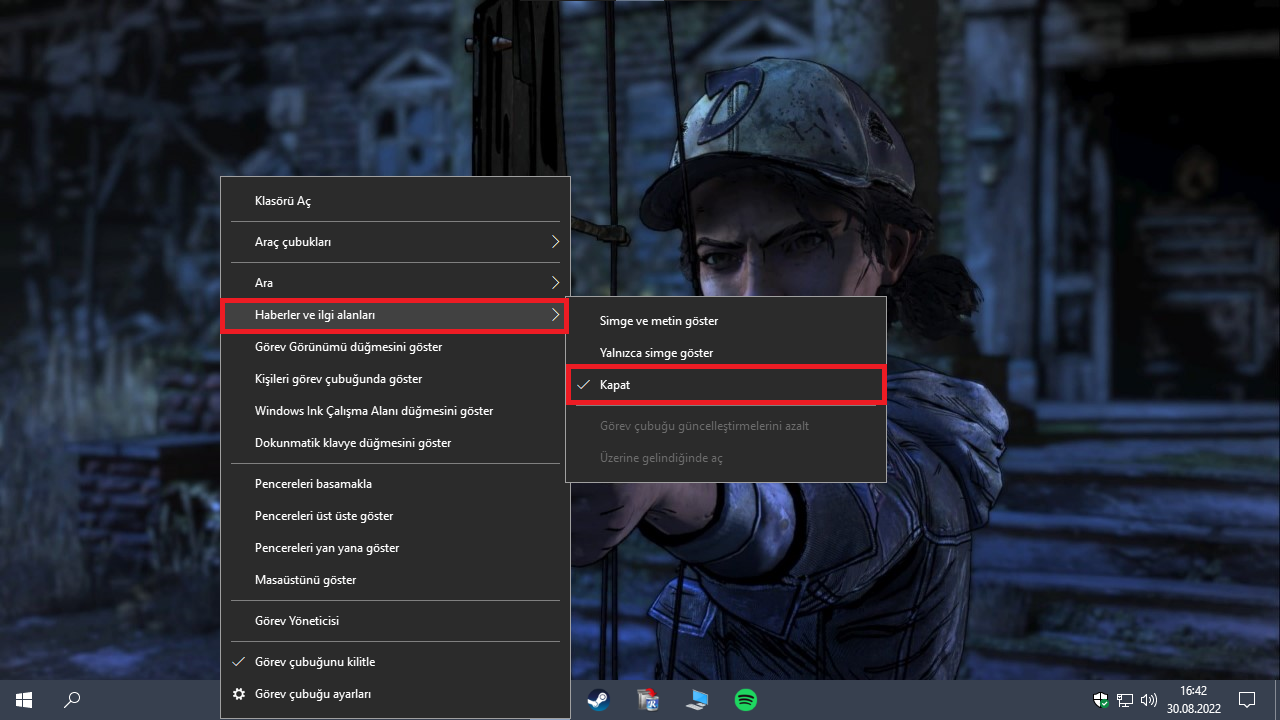Open the trash-can R app on taskbar
Viewport: 1280px width, 720px height.
647,699
